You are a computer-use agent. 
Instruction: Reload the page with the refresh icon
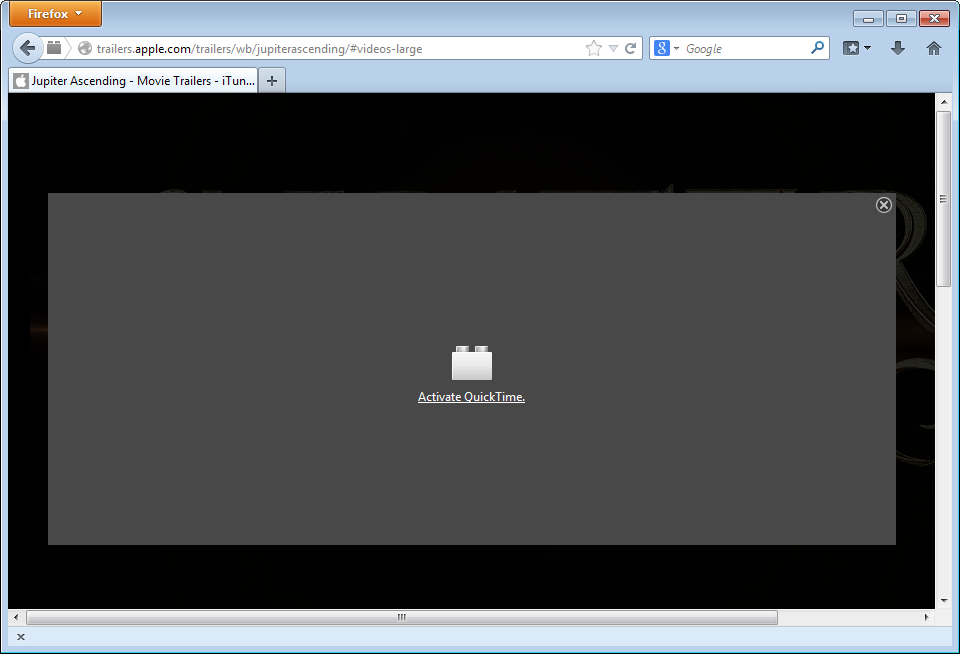[x=631, y=48]
